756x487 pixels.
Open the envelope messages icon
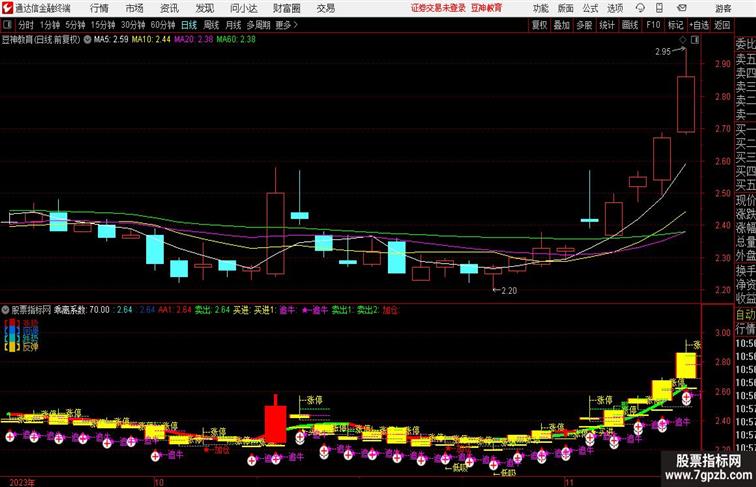pos(682,8)
